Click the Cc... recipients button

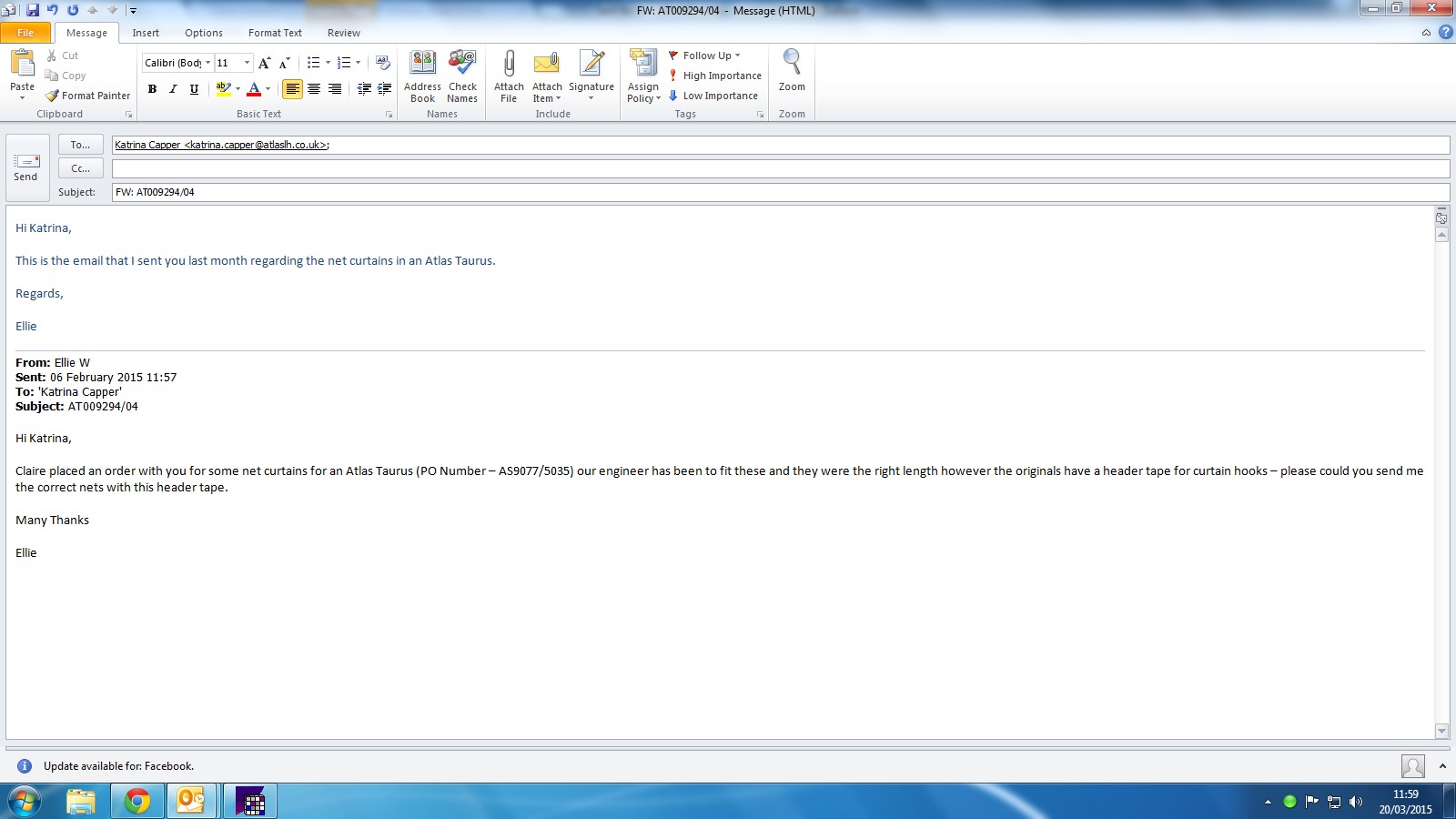point(80,168)
